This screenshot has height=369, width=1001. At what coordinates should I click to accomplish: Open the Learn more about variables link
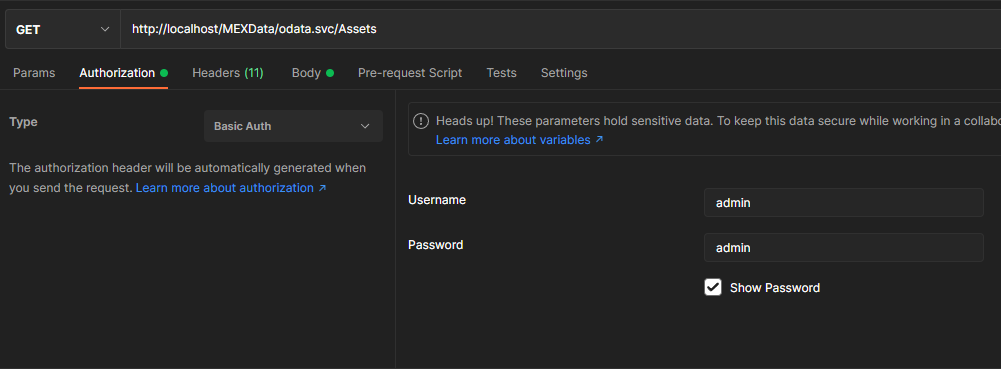coord(519,140)
